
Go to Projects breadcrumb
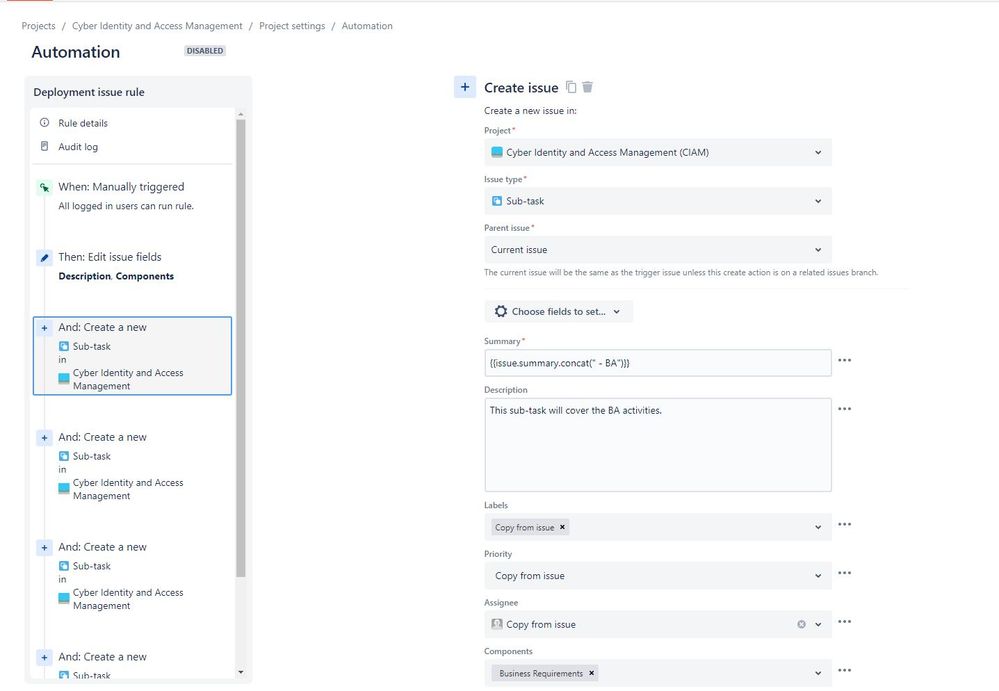coord(38,26)
